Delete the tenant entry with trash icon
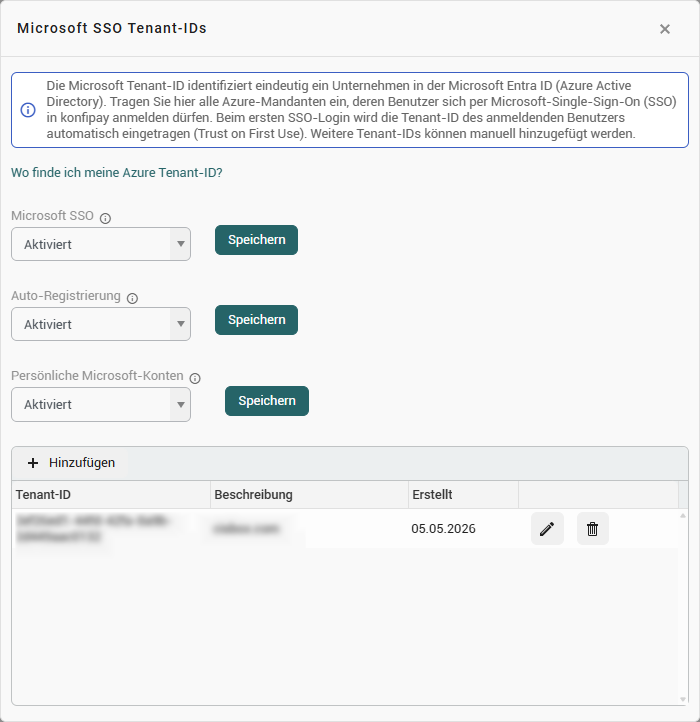Viewport: 700px width, 722px height. tap(593, 529)
